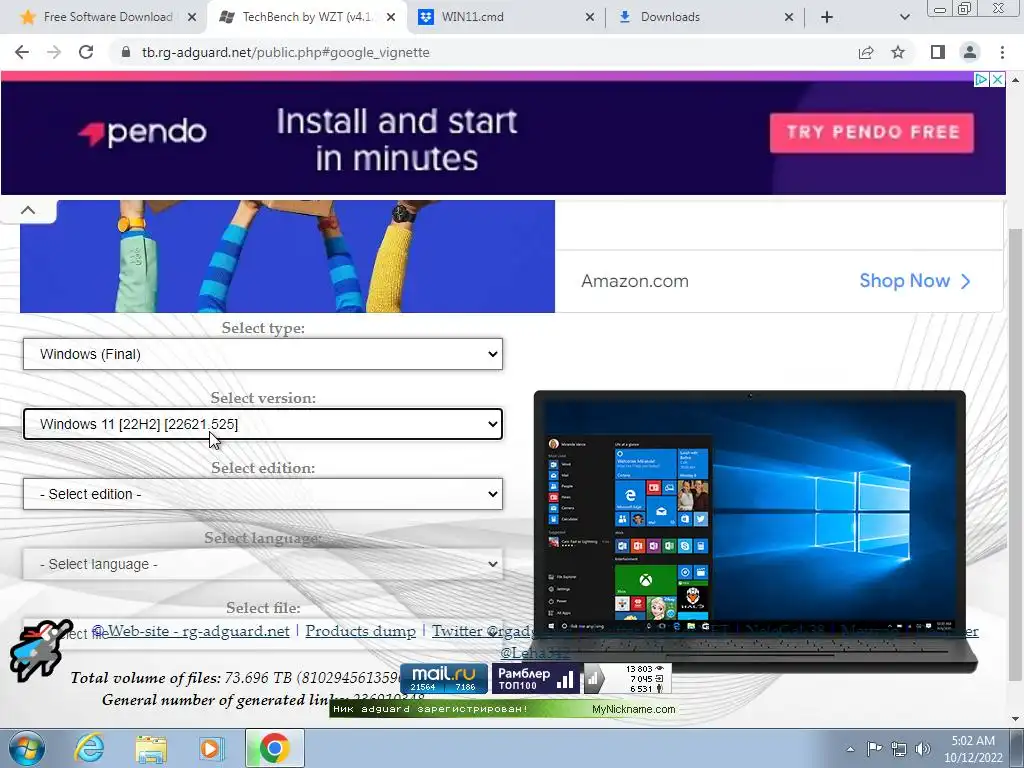Click the Rambler TOP100 badge

[x=536, y=679]
